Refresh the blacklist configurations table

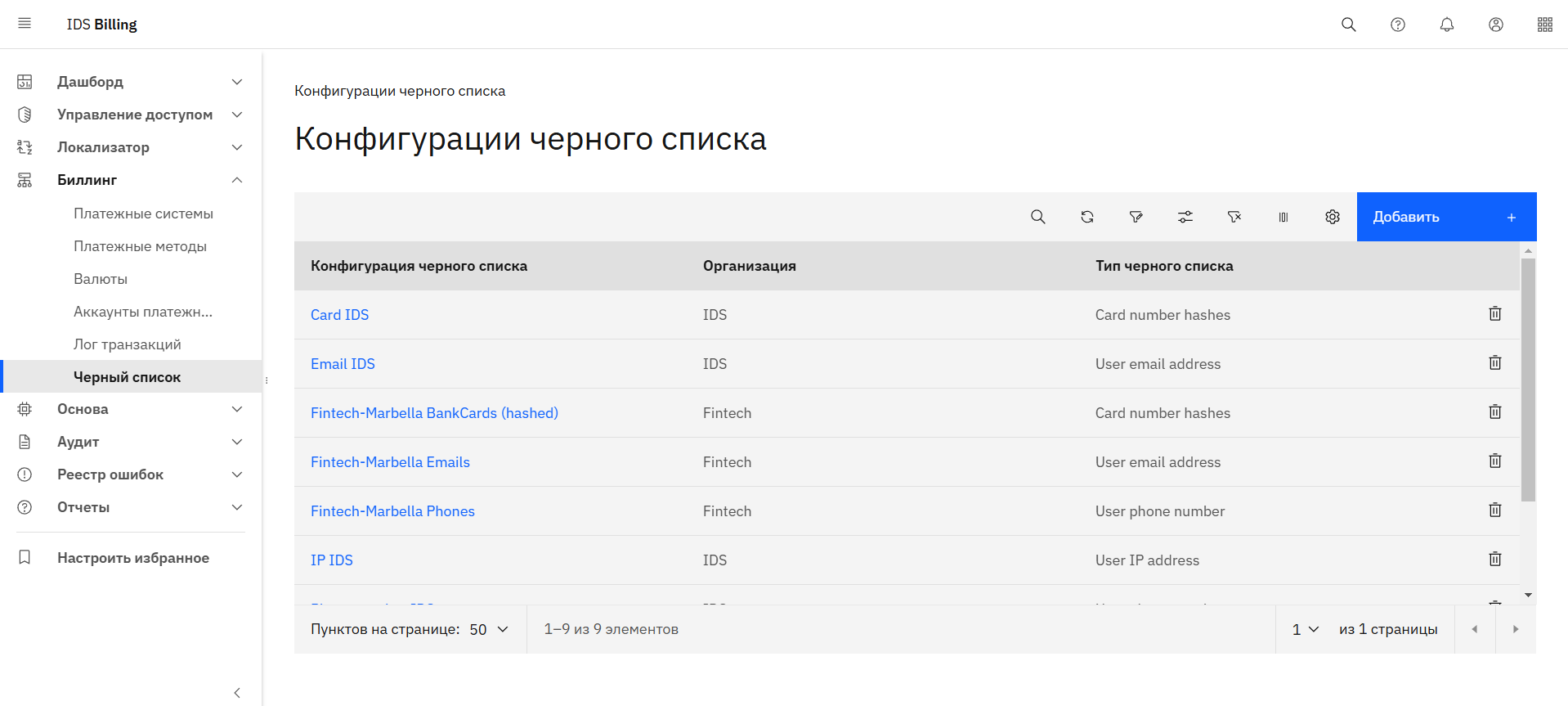point(1086,217)
